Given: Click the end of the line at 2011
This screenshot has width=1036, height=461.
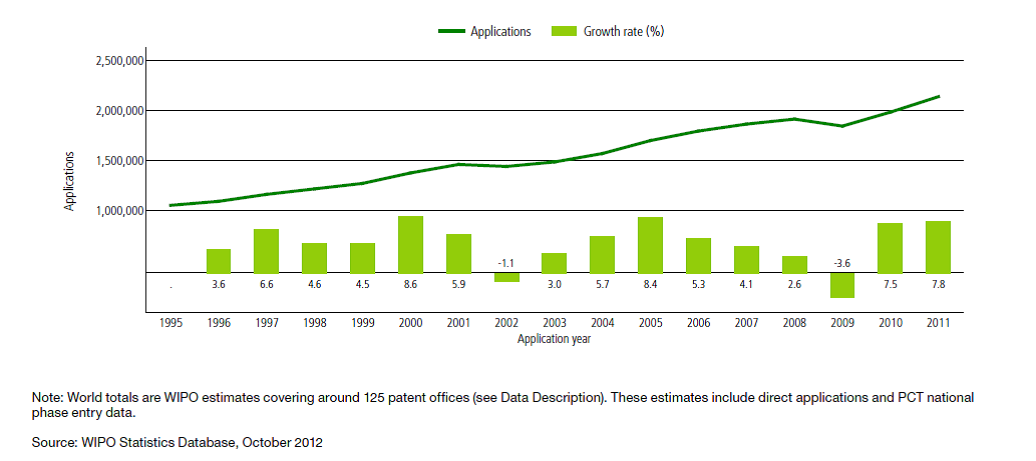Looking at the screenshot, I should (x=938, y=97).
